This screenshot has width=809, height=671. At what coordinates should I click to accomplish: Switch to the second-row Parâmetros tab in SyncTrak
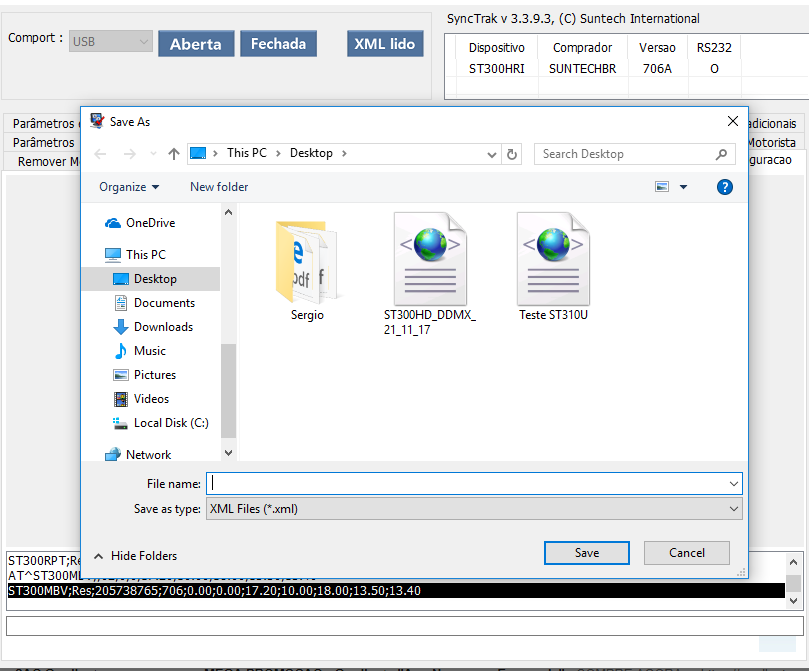43,142
